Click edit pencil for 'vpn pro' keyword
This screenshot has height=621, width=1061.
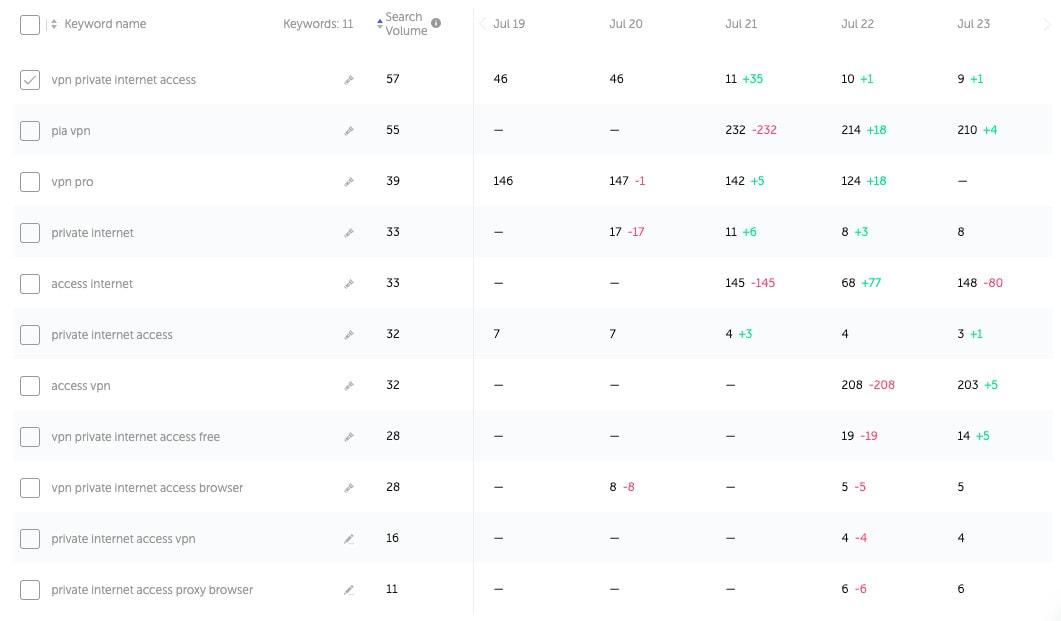[349, 182]
